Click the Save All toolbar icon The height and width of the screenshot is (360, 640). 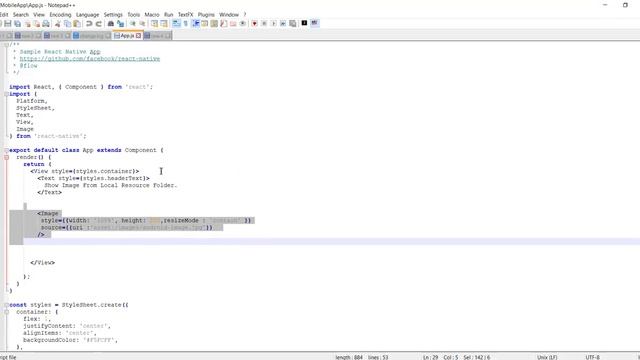pos(18,24)
